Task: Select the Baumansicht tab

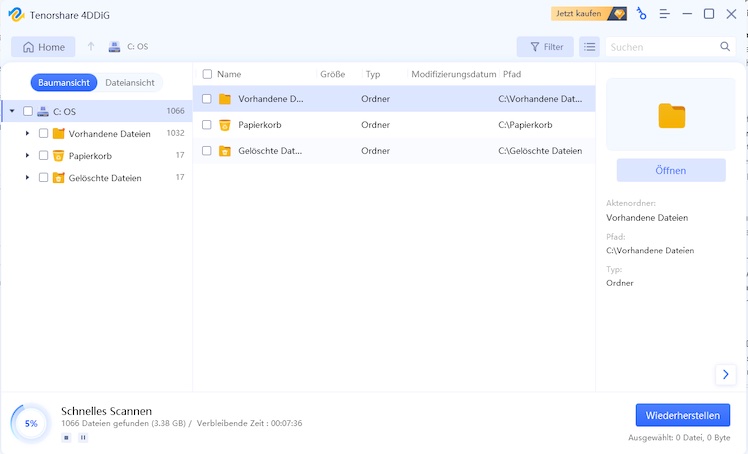Action: point(64,83)
